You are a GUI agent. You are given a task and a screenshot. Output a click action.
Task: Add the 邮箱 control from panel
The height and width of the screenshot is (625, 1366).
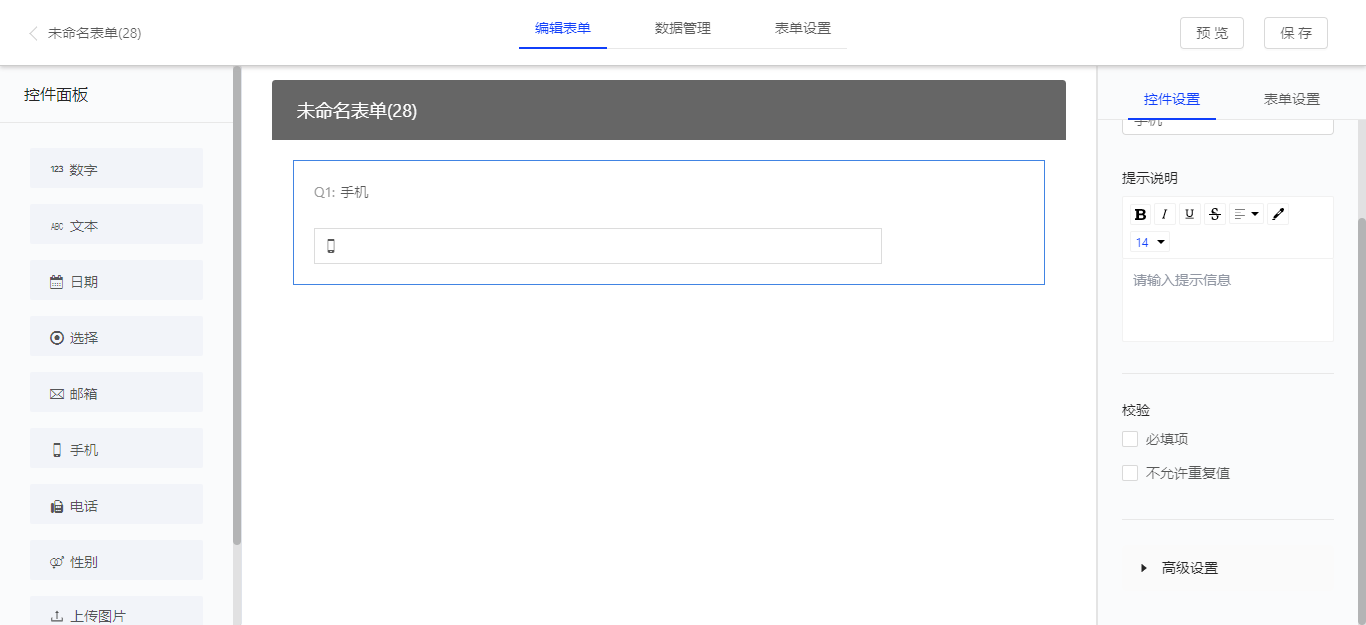[116, 394]
